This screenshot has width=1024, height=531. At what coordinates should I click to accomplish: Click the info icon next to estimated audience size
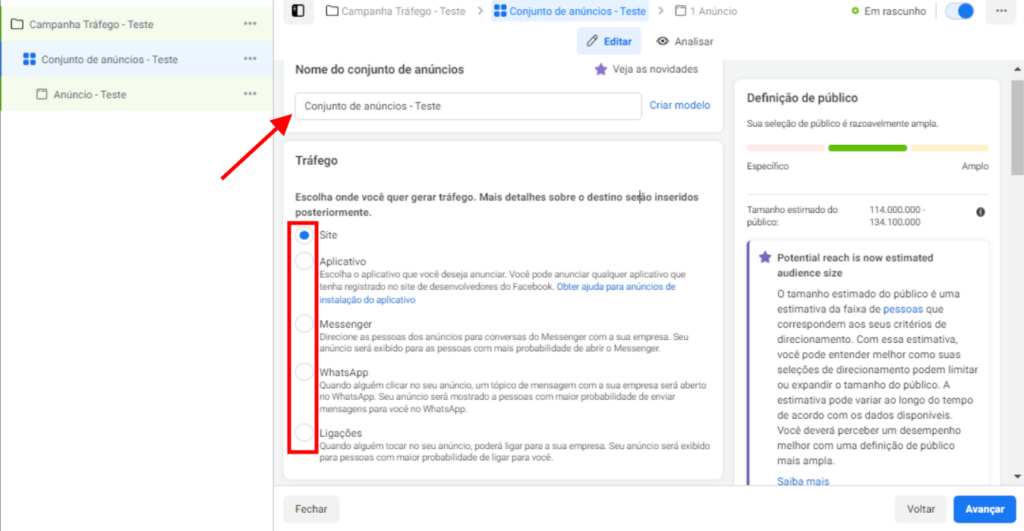coord(980,212)
